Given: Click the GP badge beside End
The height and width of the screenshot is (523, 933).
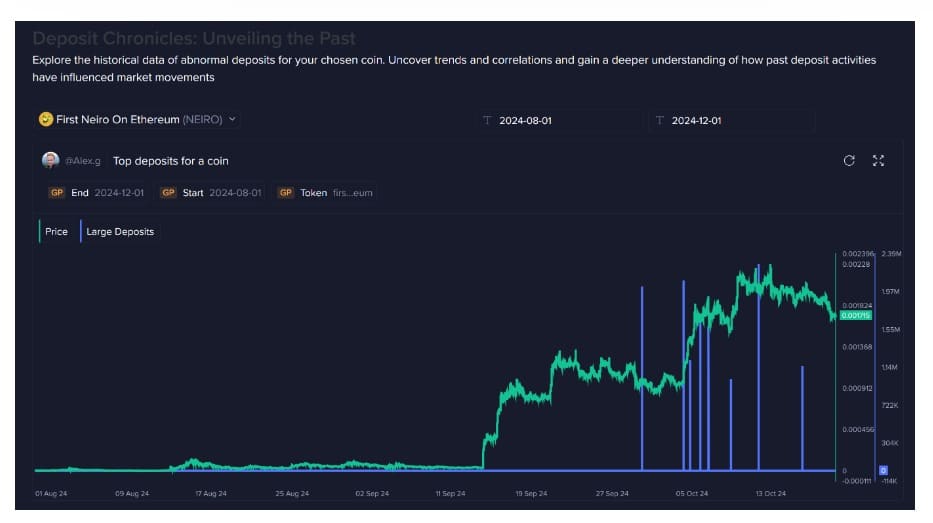Looking at the screenshot, I should point(56,193).
